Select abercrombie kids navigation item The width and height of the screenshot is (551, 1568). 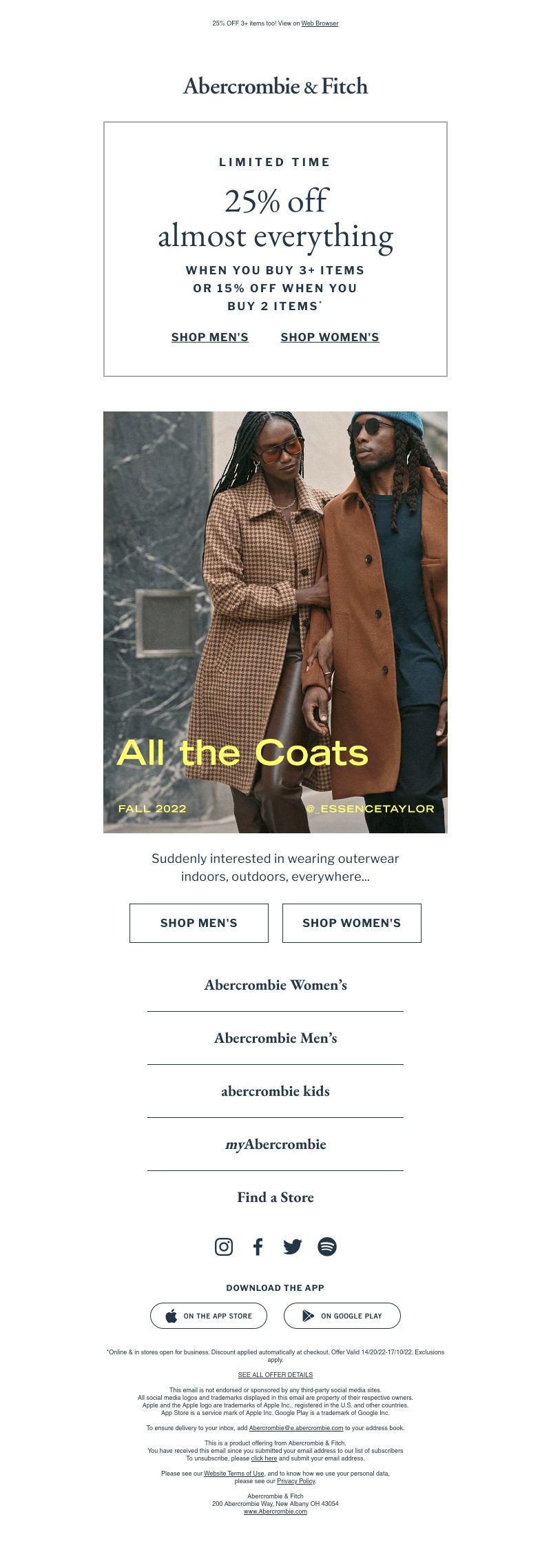(x=275, y=1091)
